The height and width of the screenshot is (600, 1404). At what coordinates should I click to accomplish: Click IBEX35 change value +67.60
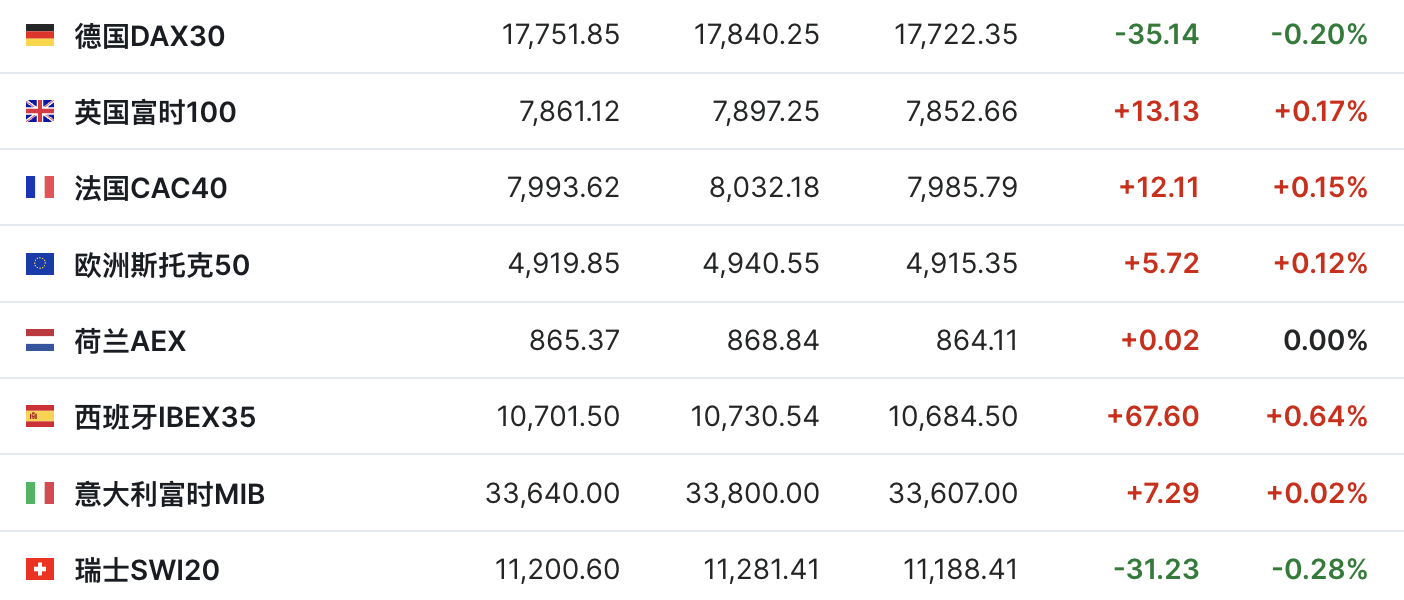pos(1152,416)
